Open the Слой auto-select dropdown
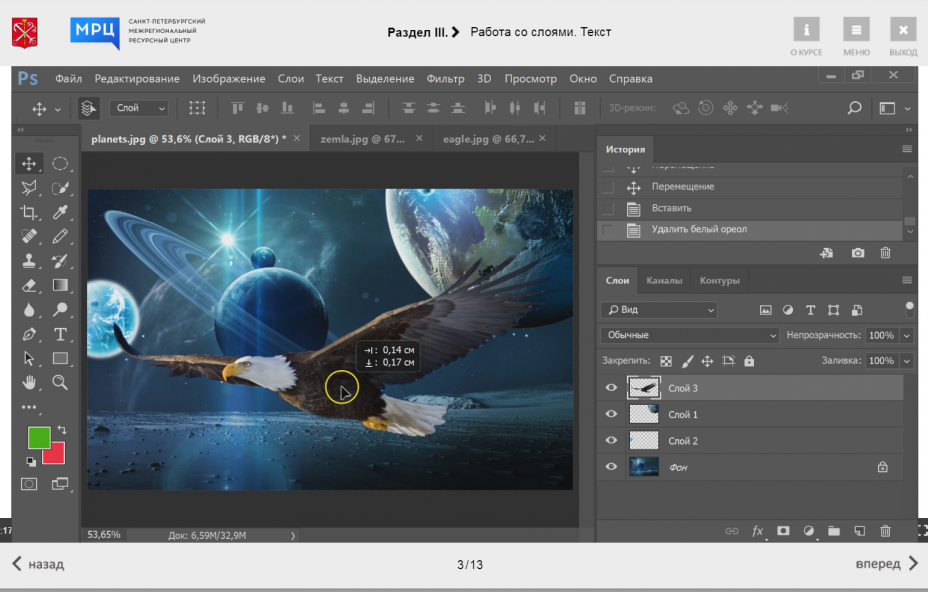928x592 pixels. tap(139, 108)
